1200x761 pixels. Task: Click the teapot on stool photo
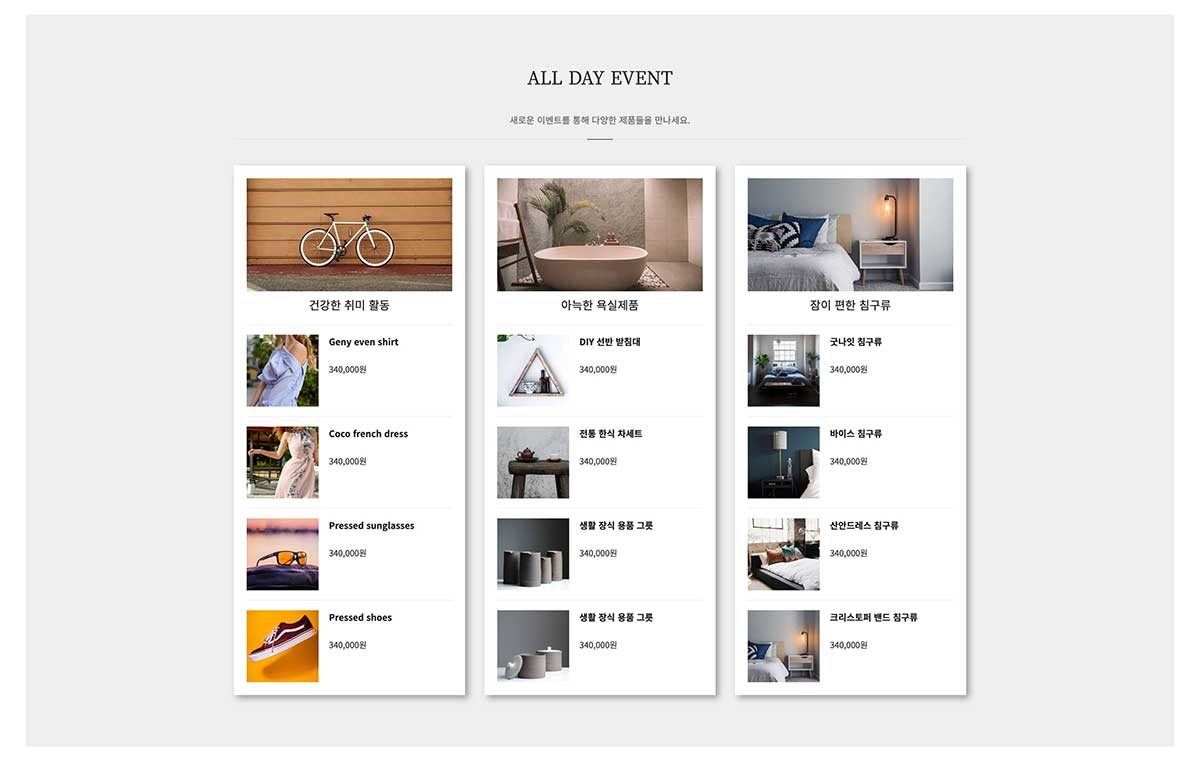click(533, 463)
